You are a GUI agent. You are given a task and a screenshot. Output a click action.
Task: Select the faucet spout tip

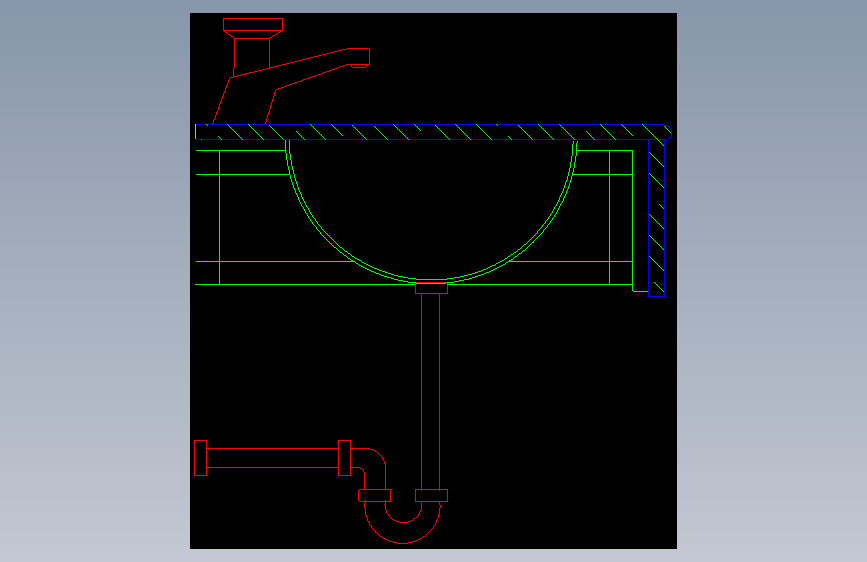tap(358, 57)
